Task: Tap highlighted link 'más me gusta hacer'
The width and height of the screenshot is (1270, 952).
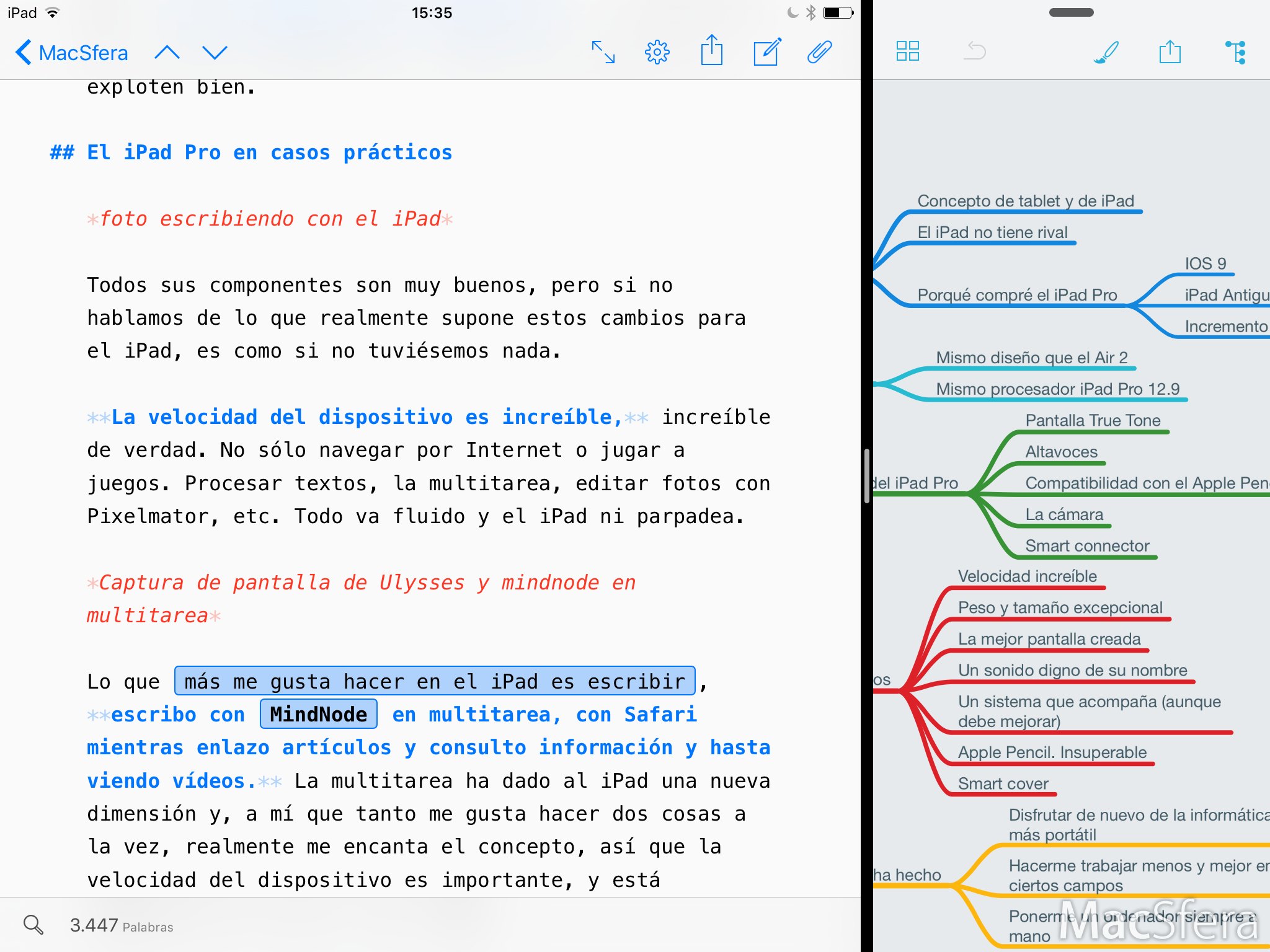Action: click(435, 681)
